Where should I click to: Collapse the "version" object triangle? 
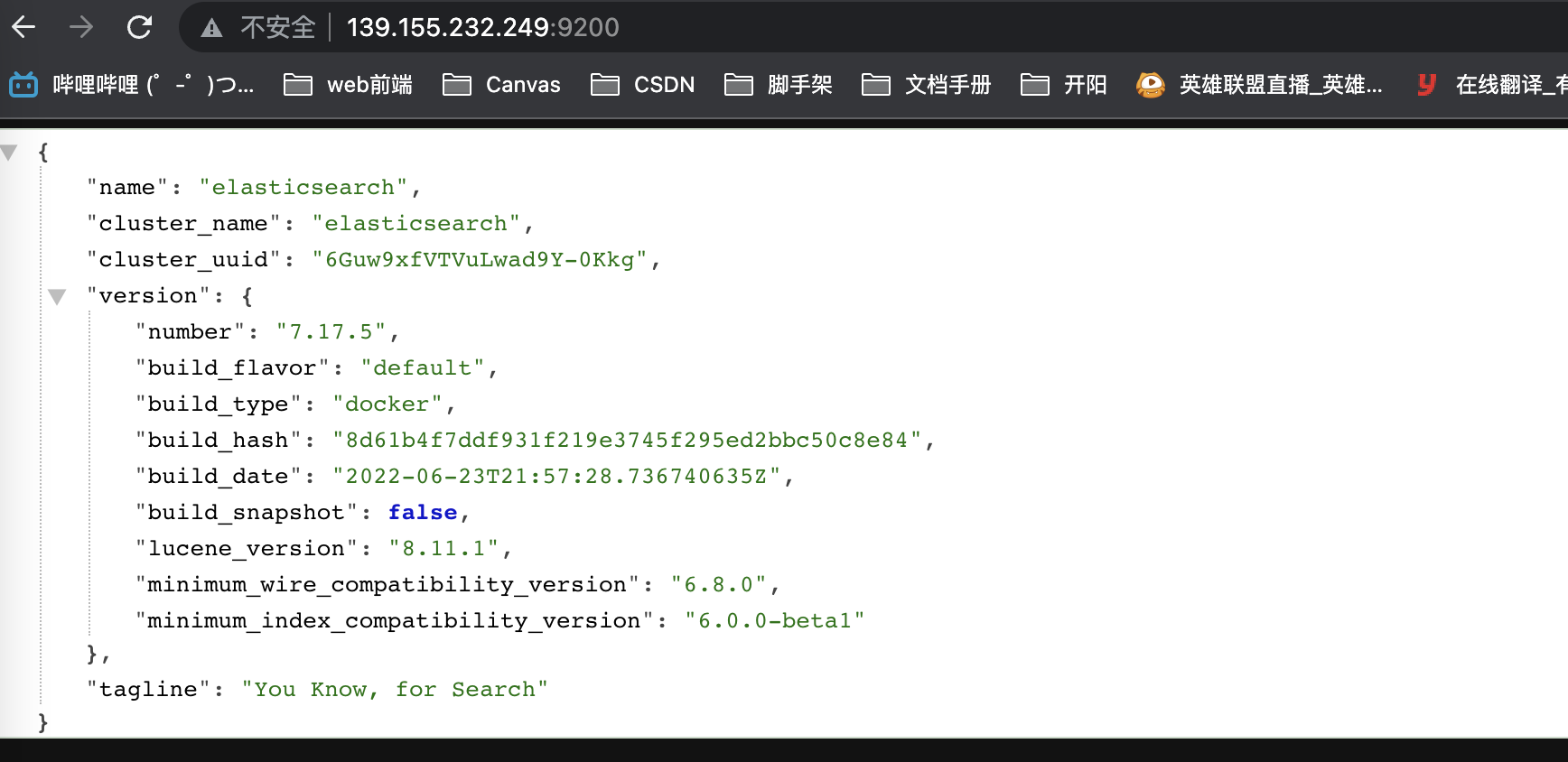point(57,297)
